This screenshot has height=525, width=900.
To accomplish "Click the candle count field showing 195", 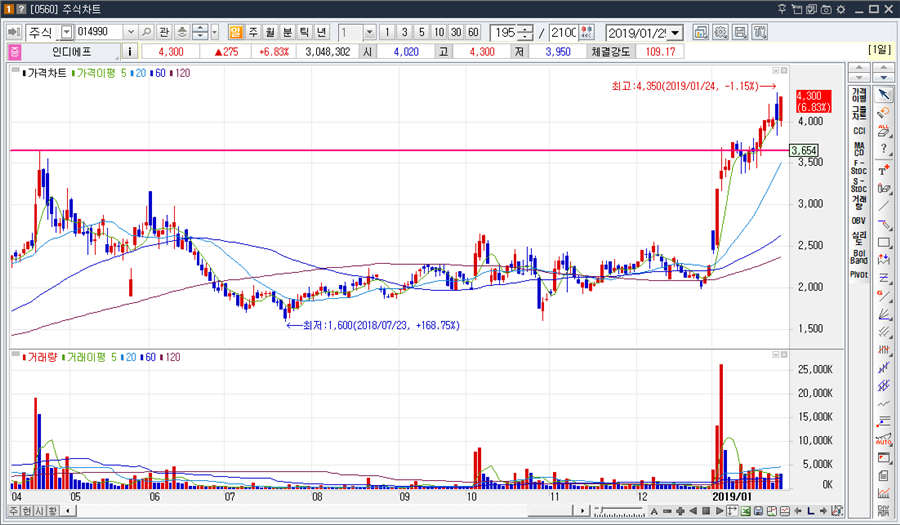I will coord(505,32).
